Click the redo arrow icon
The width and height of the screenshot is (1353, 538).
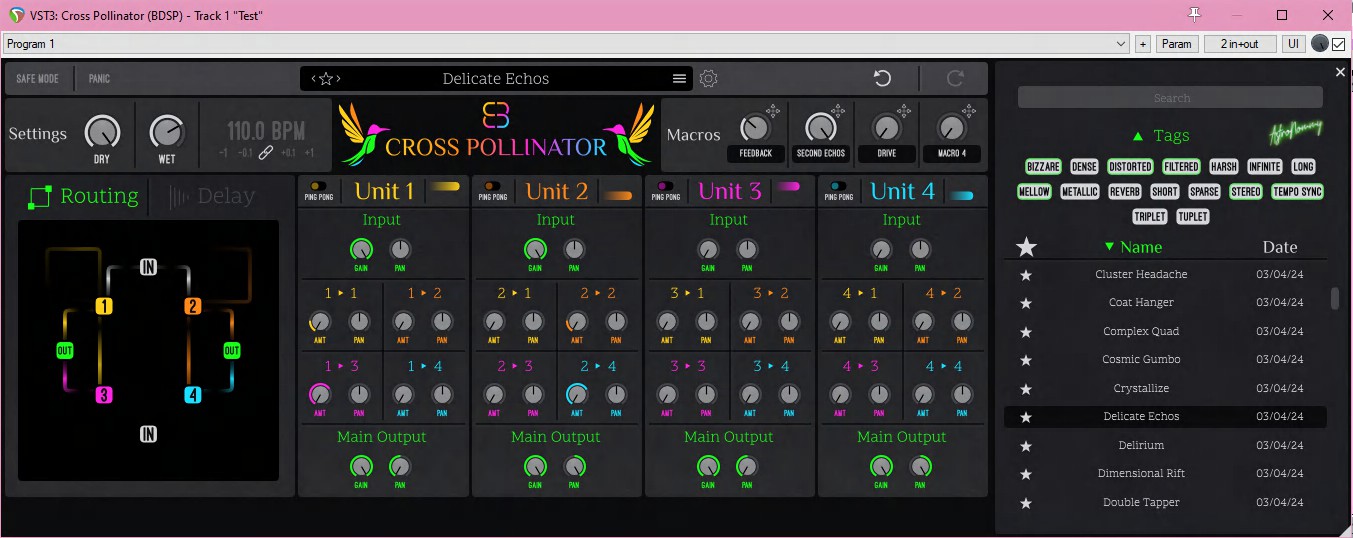955,79
